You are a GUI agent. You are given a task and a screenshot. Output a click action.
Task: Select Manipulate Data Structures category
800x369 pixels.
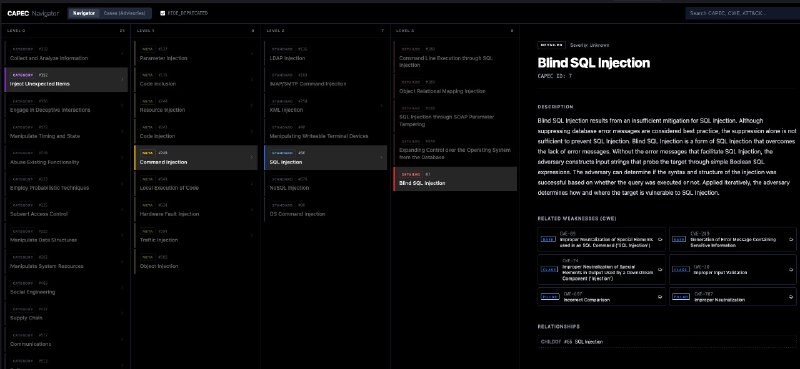coord(66,236)
